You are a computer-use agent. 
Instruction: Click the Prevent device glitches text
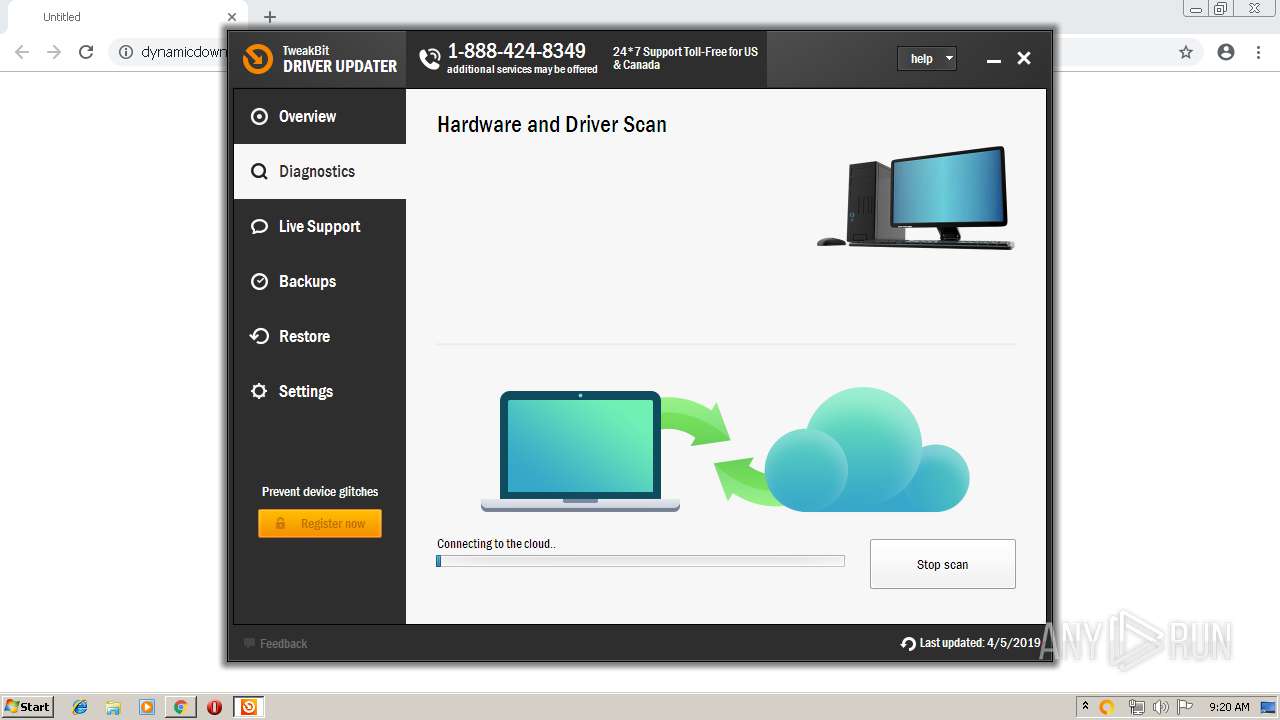tap(320, 491)
